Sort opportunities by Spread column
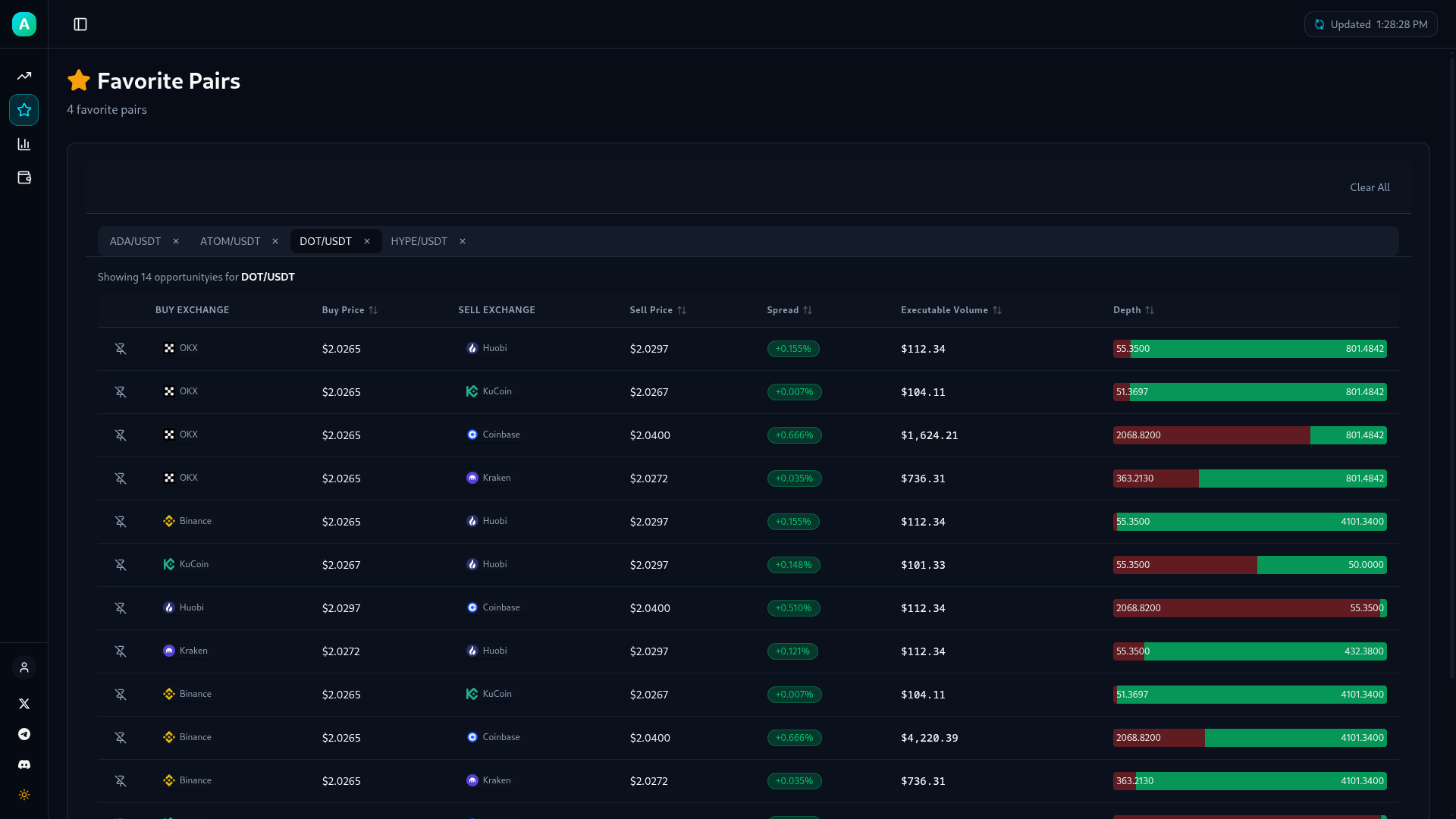 (789, 310)
